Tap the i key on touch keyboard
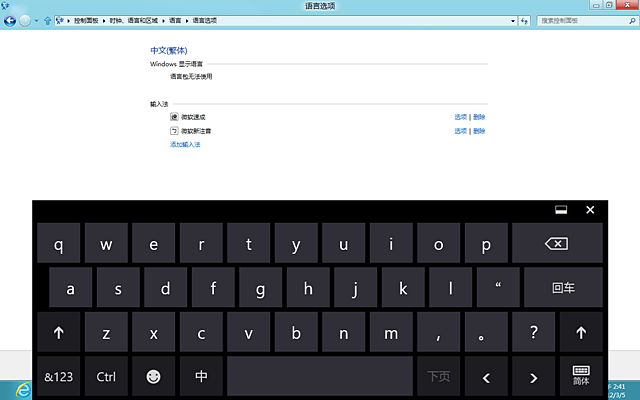 (x=391, y=243)
